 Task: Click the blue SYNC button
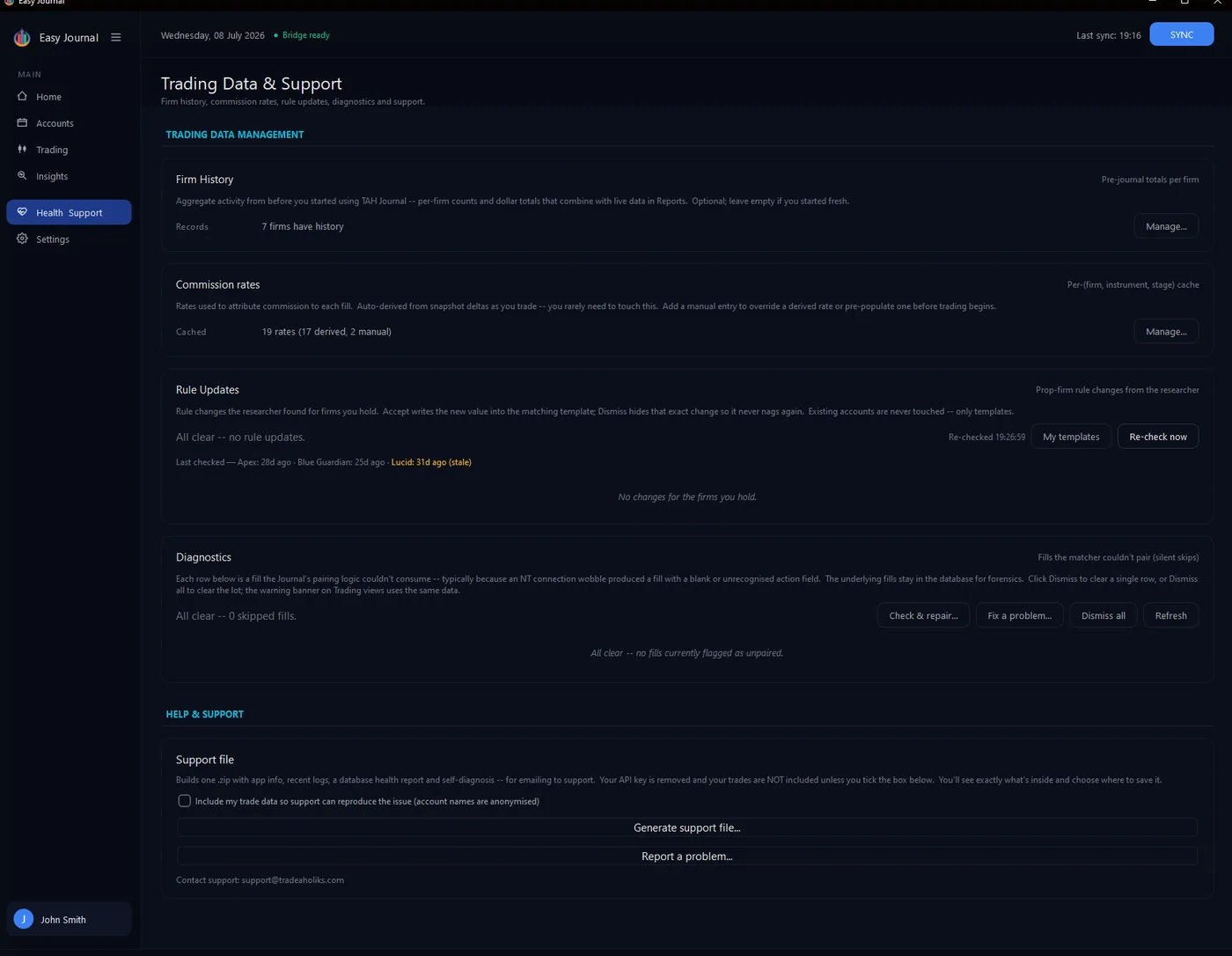tap(1181, 34)
